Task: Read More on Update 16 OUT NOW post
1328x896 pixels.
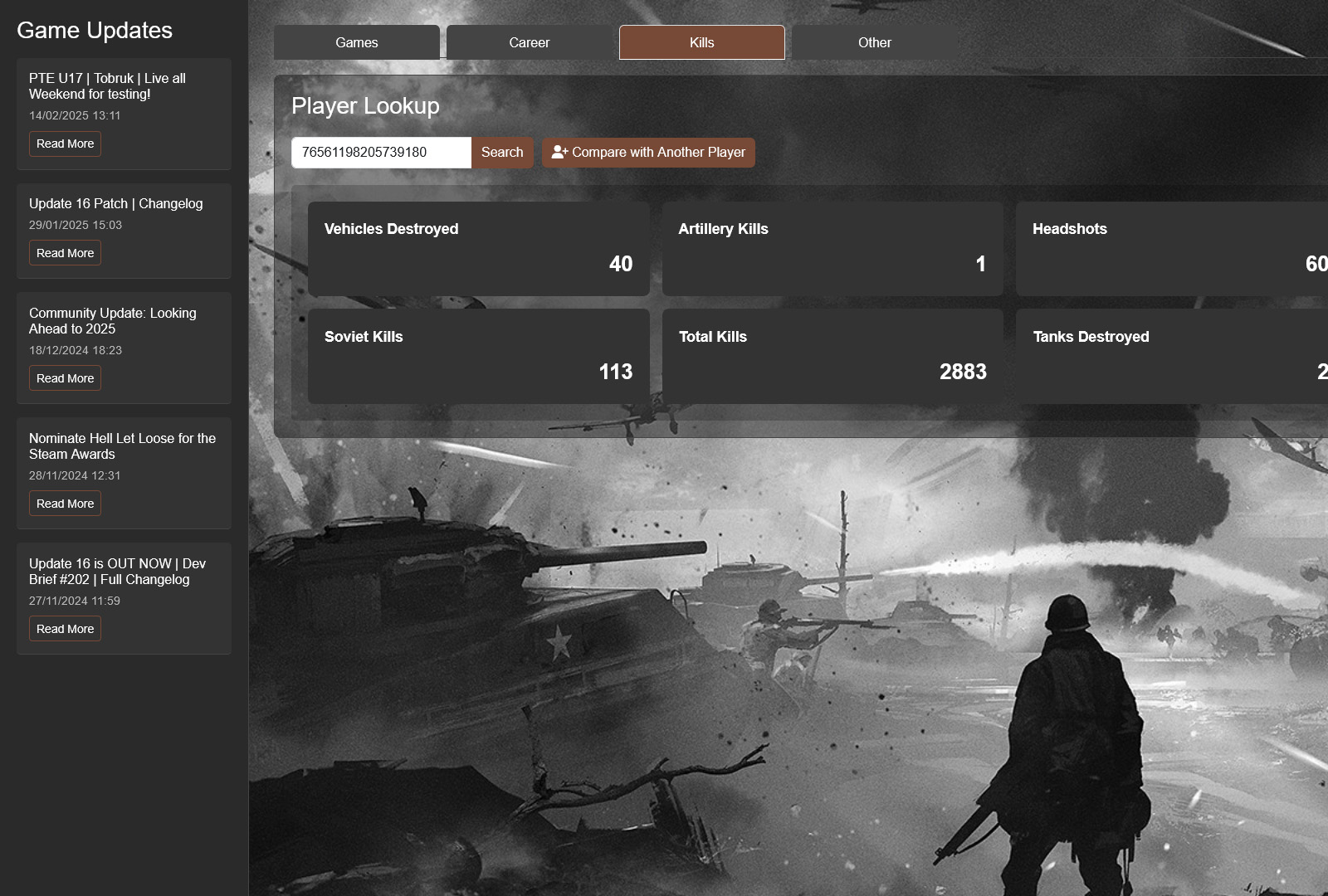Action: 65,629
